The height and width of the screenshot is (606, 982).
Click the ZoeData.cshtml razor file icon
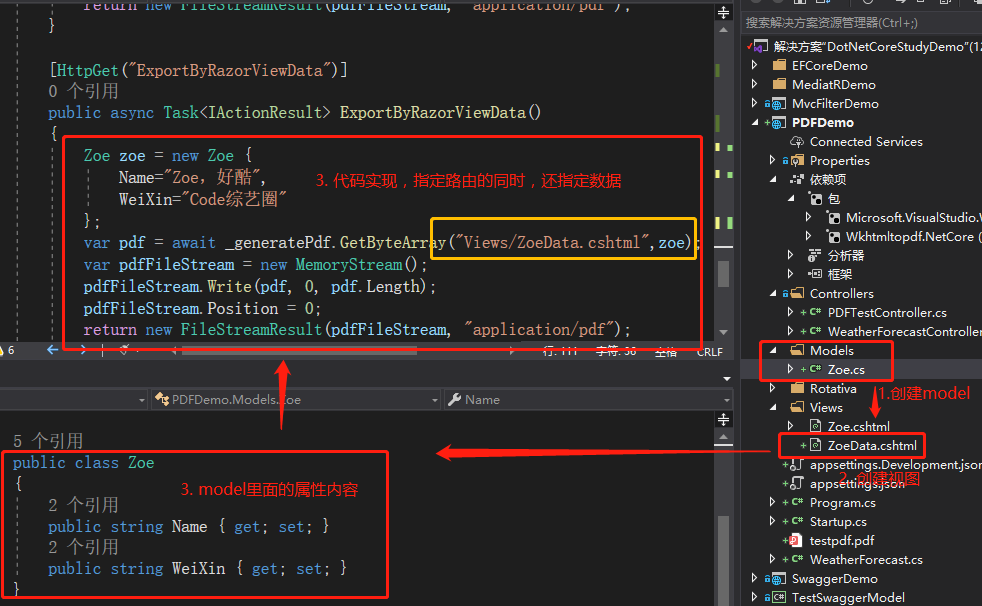tap(815, 445)
